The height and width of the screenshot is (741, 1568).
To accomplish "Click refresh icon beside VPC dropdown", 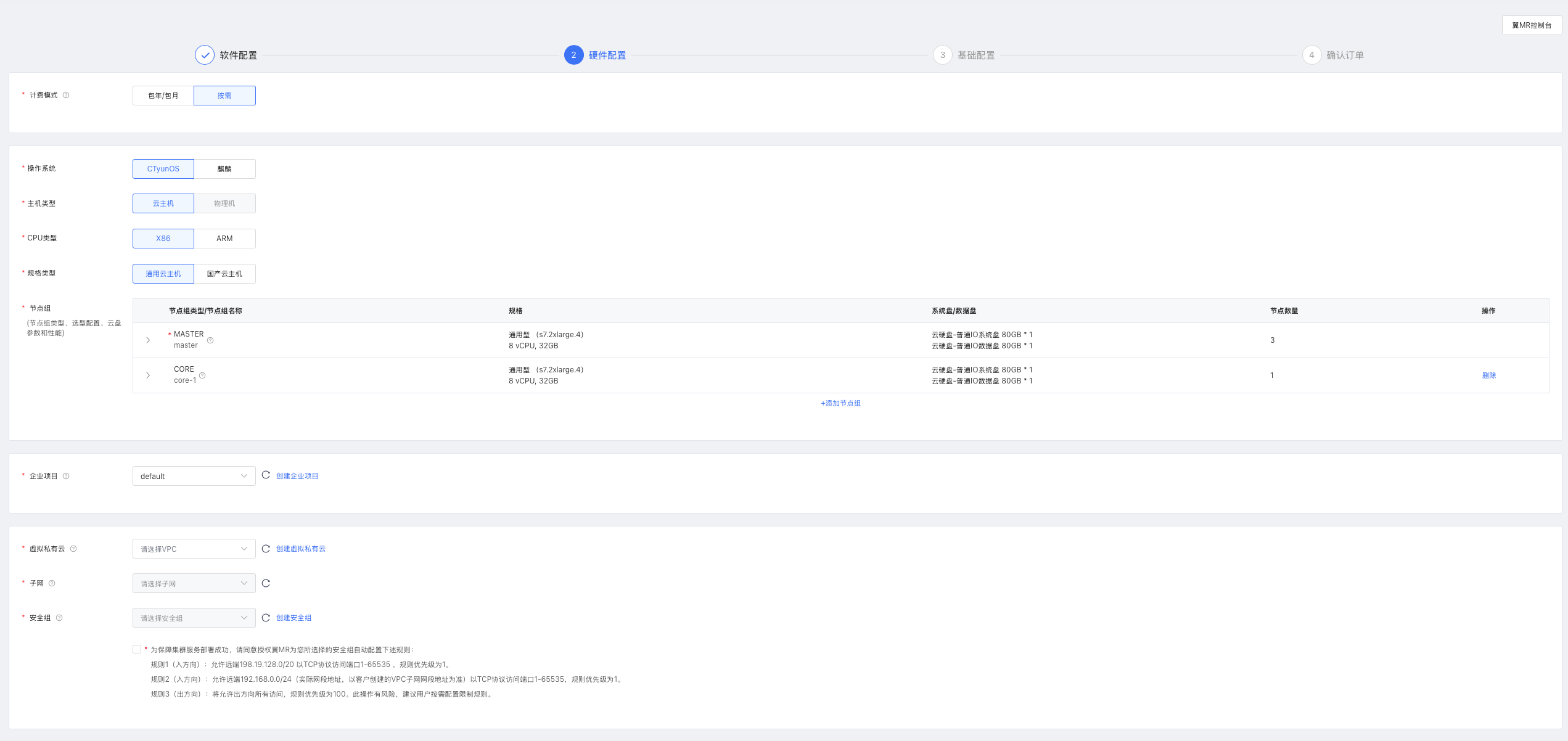I will click(266, 549).
